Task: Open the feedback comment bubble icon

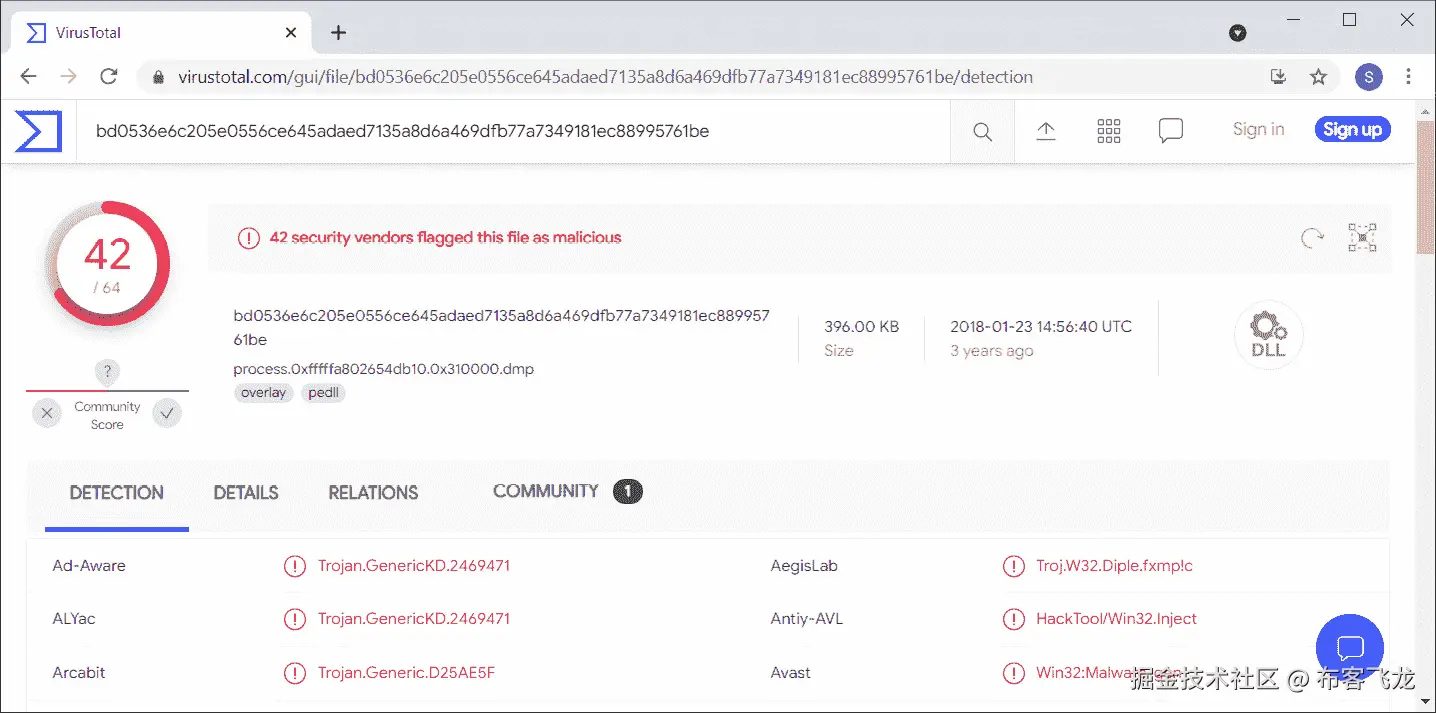Action: coord(1170,130)
